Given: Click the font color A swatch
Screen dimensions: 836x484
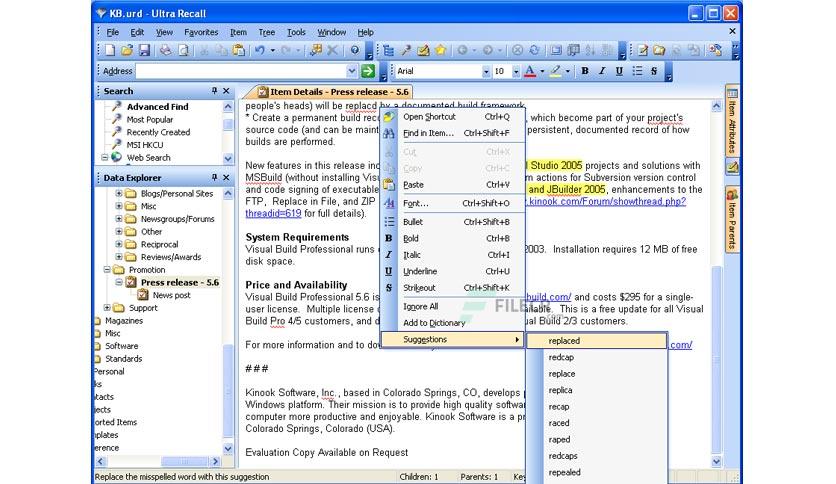Looking at the screenshot, I should point(529,71).
